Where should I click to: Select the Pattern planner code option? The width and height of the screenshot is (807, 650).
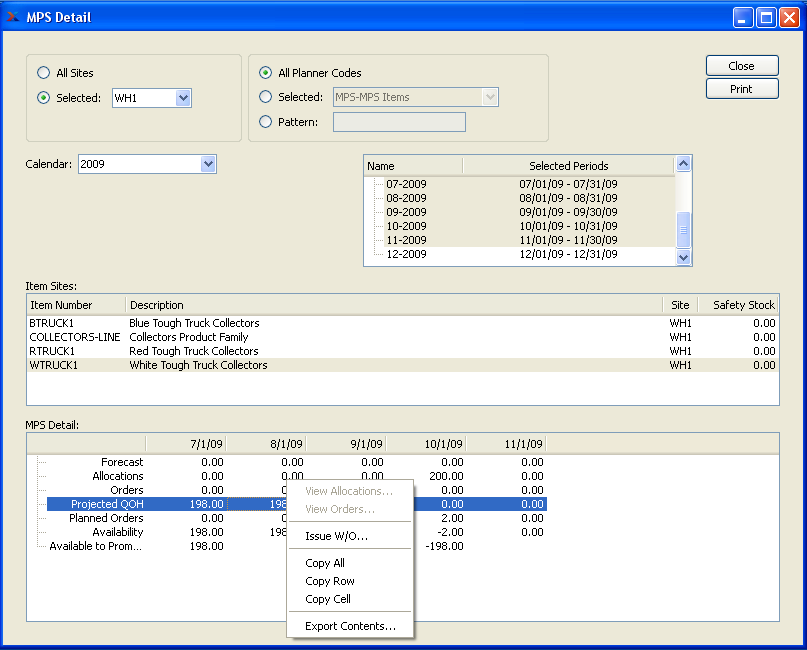(265, 122)
